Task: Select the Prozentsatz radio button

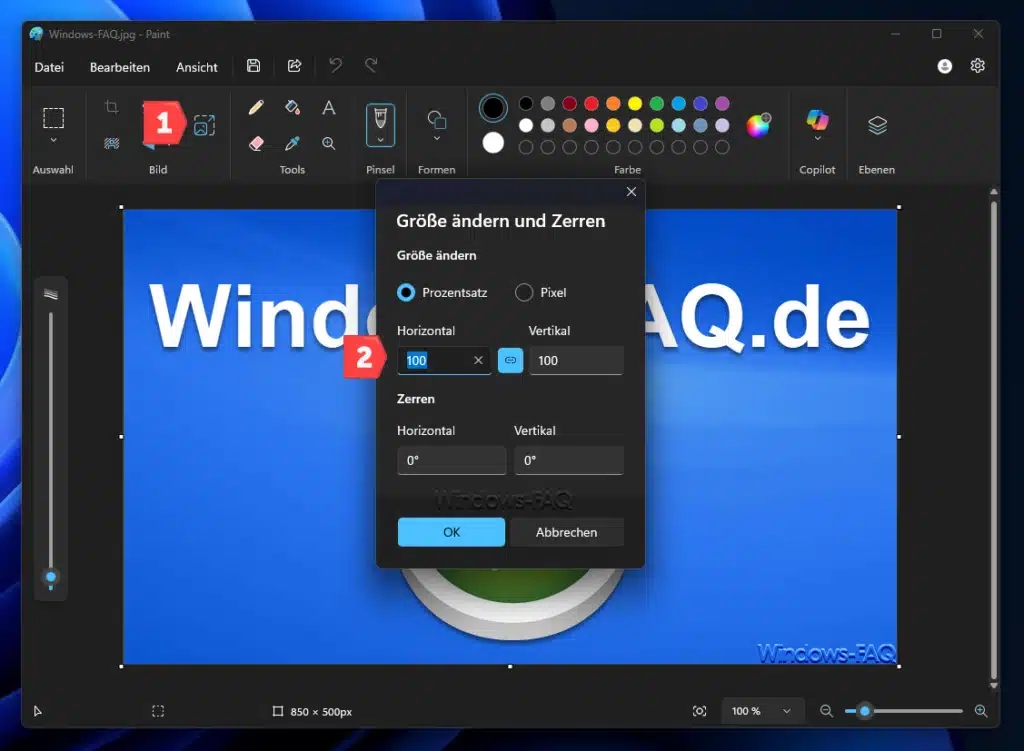Action: coord(406,293)
